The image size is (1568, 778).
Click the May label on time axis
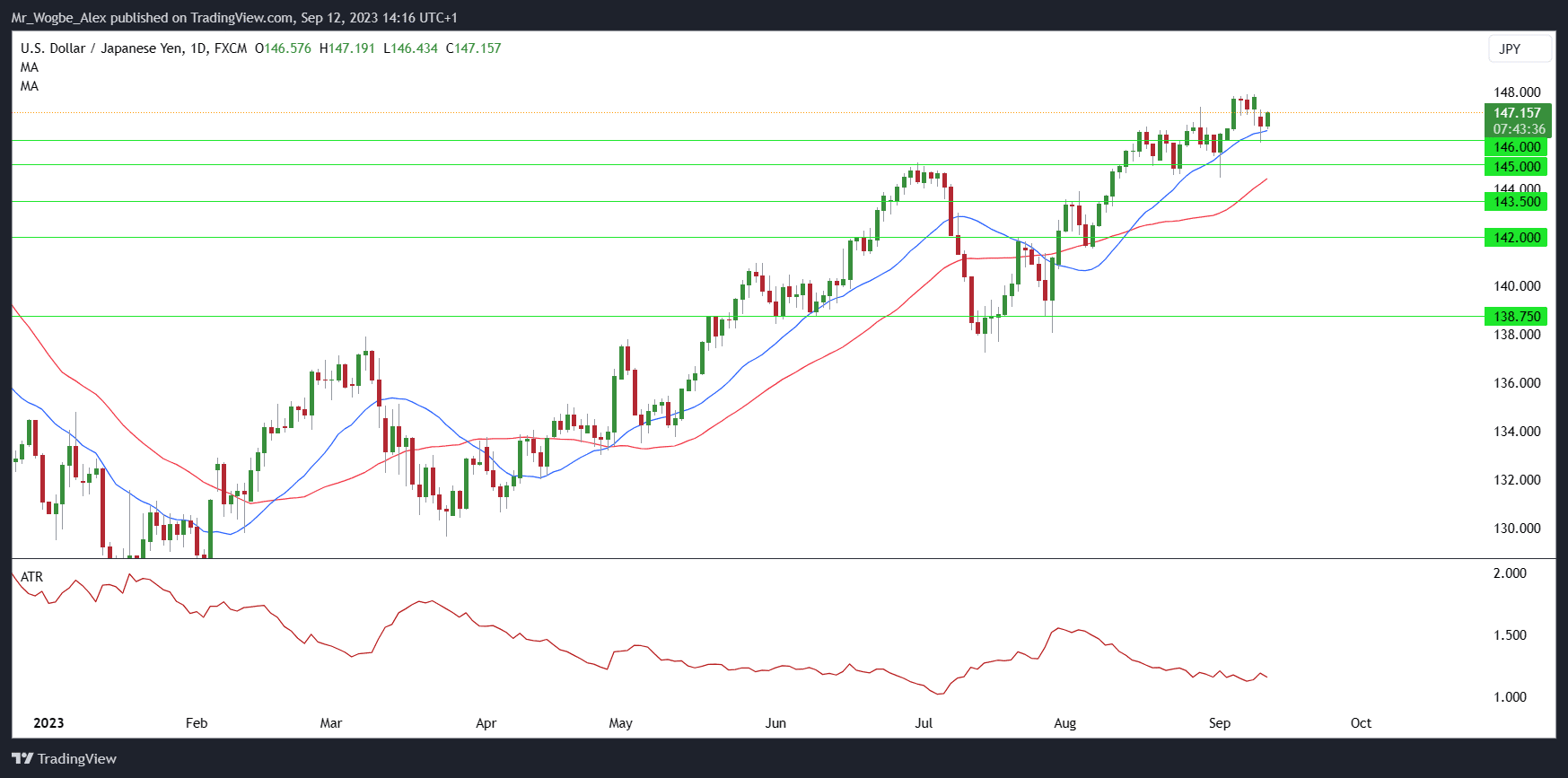[x=621, y=723]
